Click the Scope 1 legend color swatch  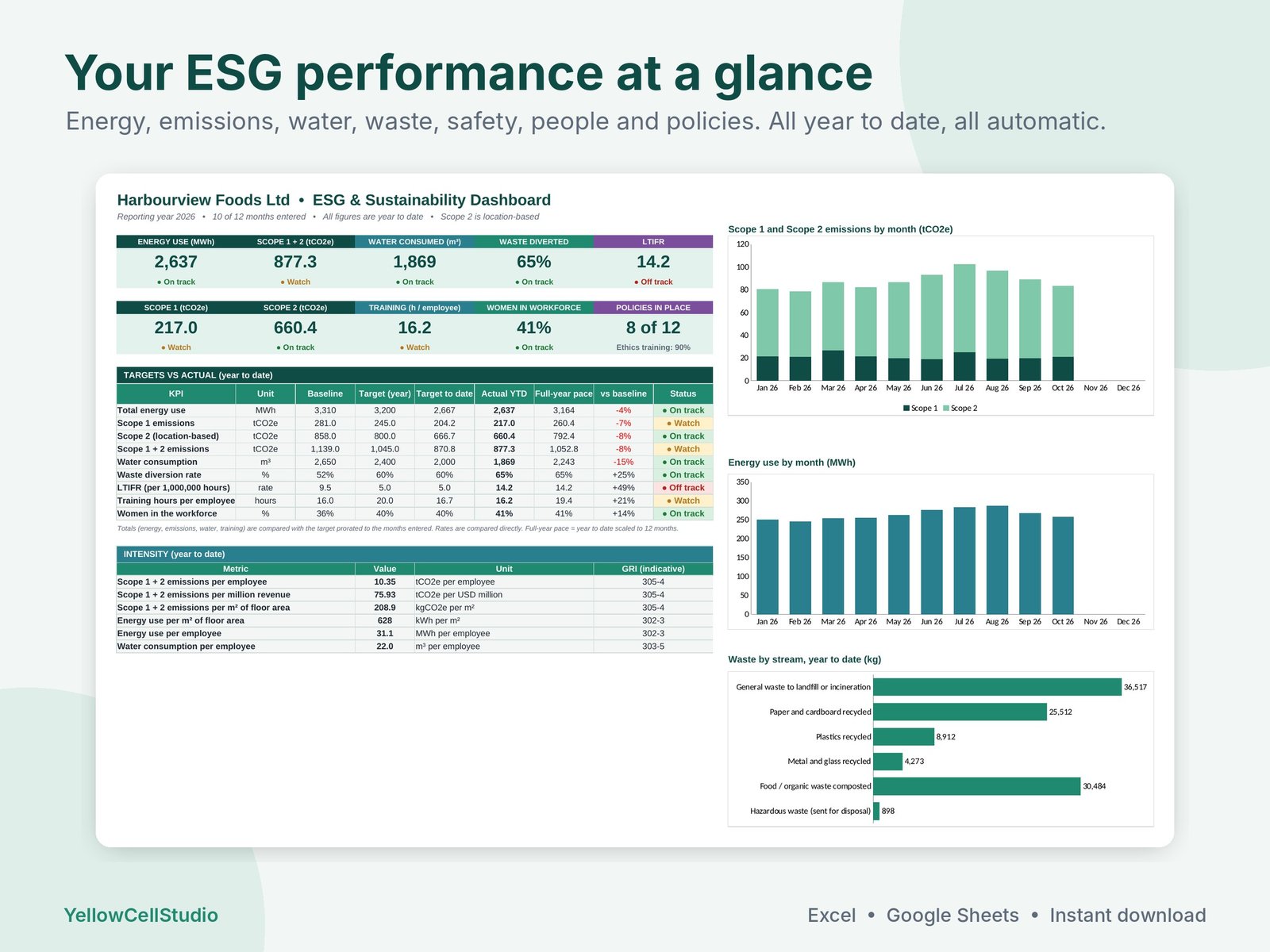(906, 409)
